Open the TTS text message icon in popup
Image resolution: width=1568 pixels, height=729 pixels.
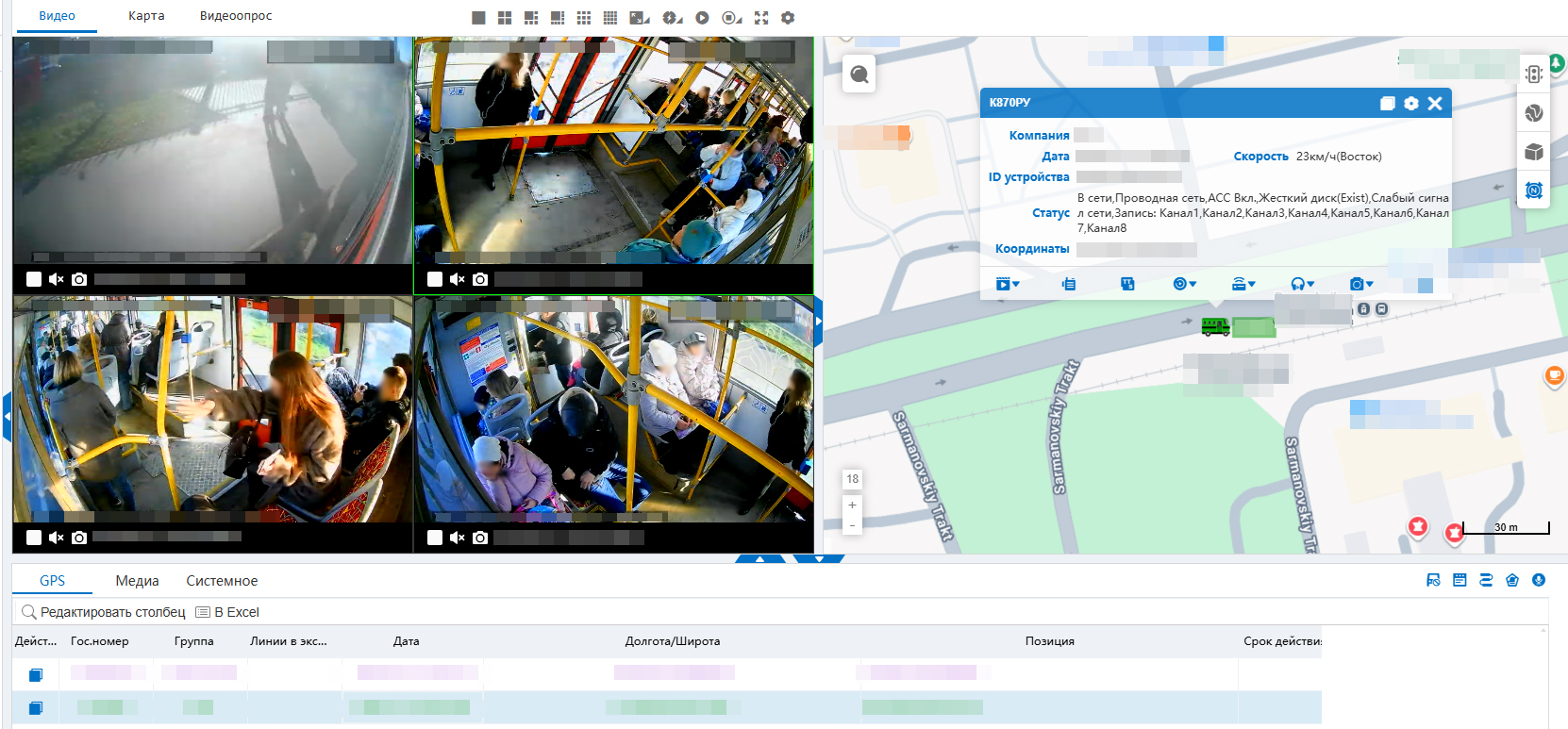click(1127, 284)
